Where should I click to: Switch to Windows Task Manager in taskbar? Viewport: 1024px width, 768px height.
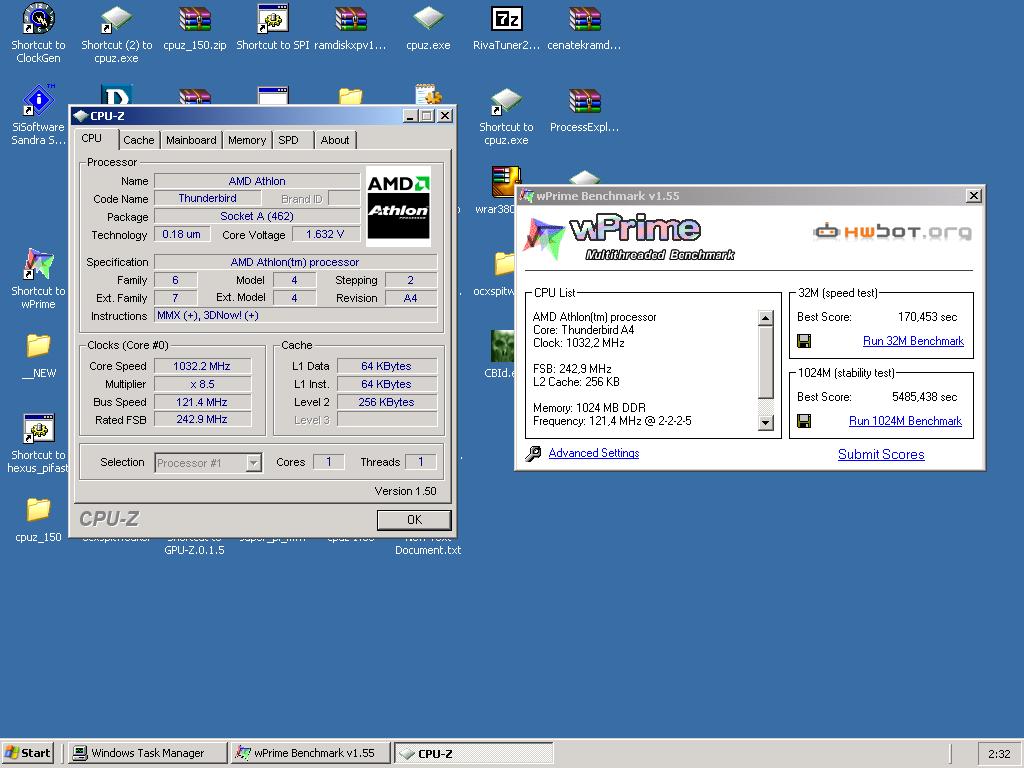(x=148, y=753)
